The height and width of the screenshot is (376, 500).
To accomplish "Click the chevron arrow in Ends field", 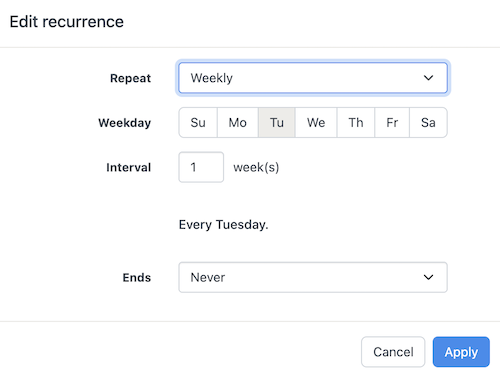I will pyautogui.click(x=428, y=277).
